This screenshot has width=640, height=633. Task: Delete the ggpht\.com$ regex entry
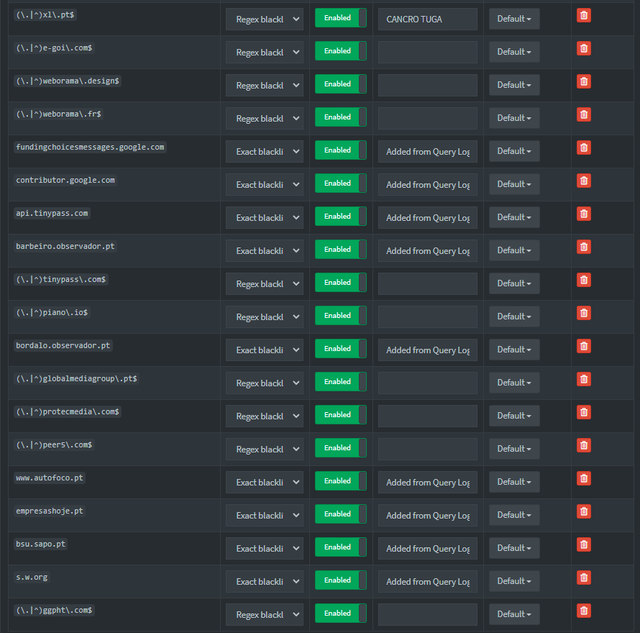coord(584,611)
